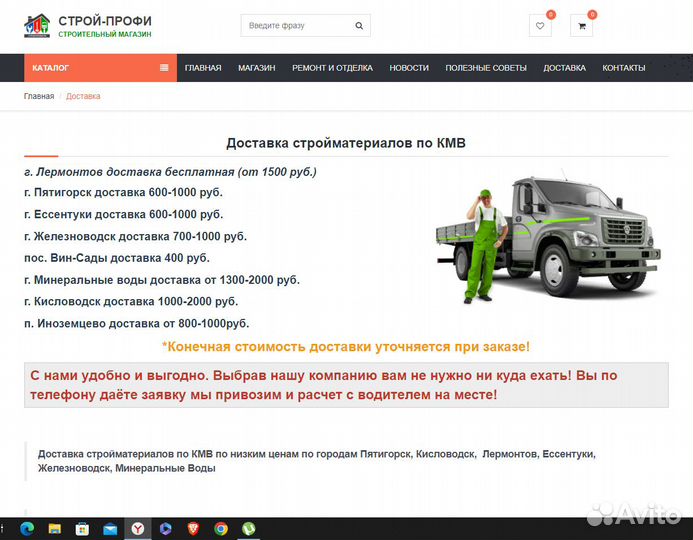Open Google Chrome from the taskbar

click(220, 529)
